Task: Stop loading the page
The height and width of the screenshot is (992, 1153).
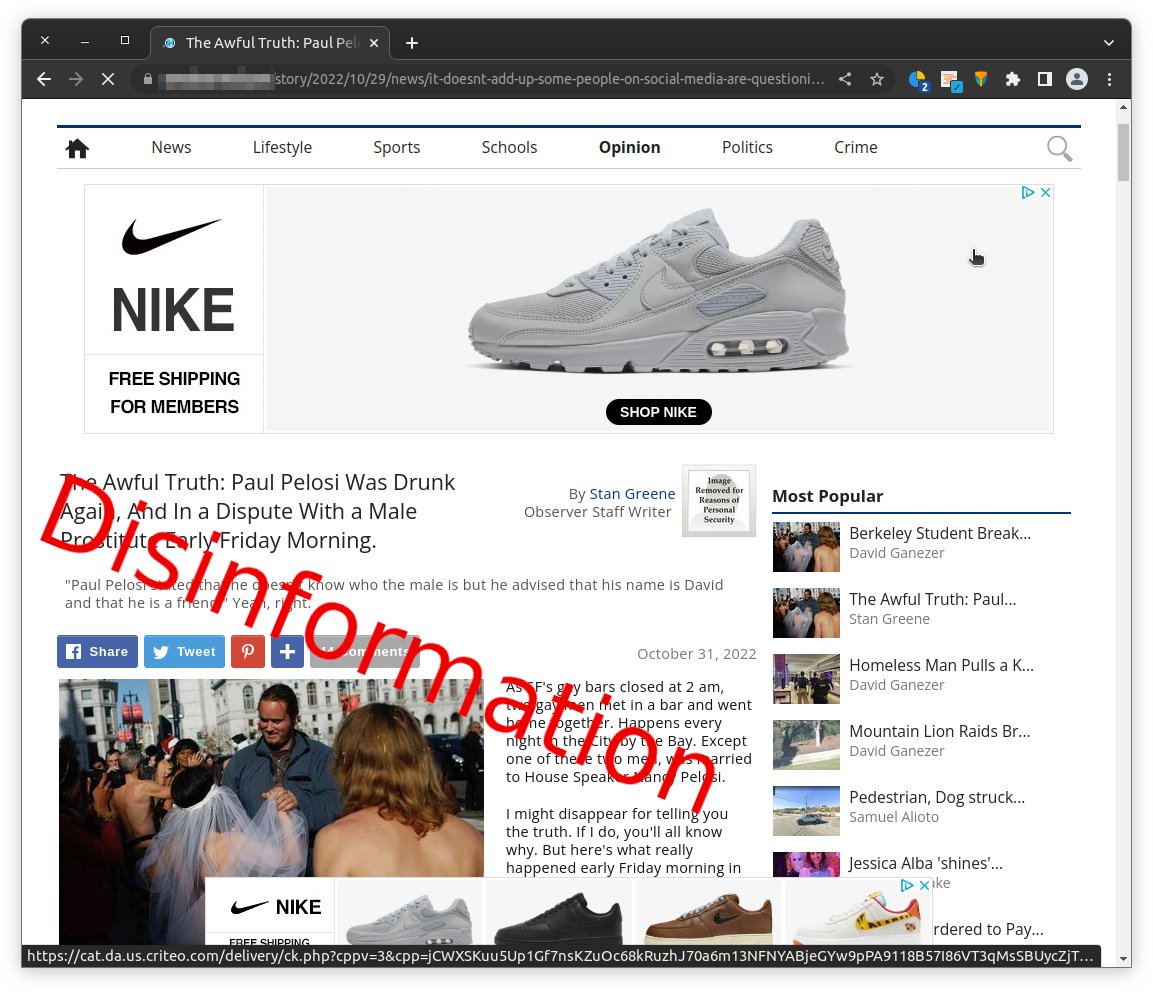Action: tap(107, 79)
